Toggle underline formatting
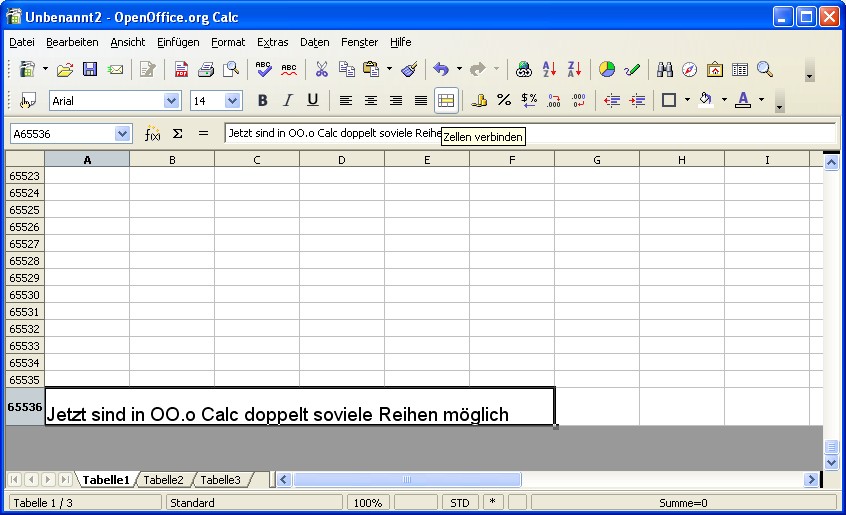 click(x=313, y=101)
